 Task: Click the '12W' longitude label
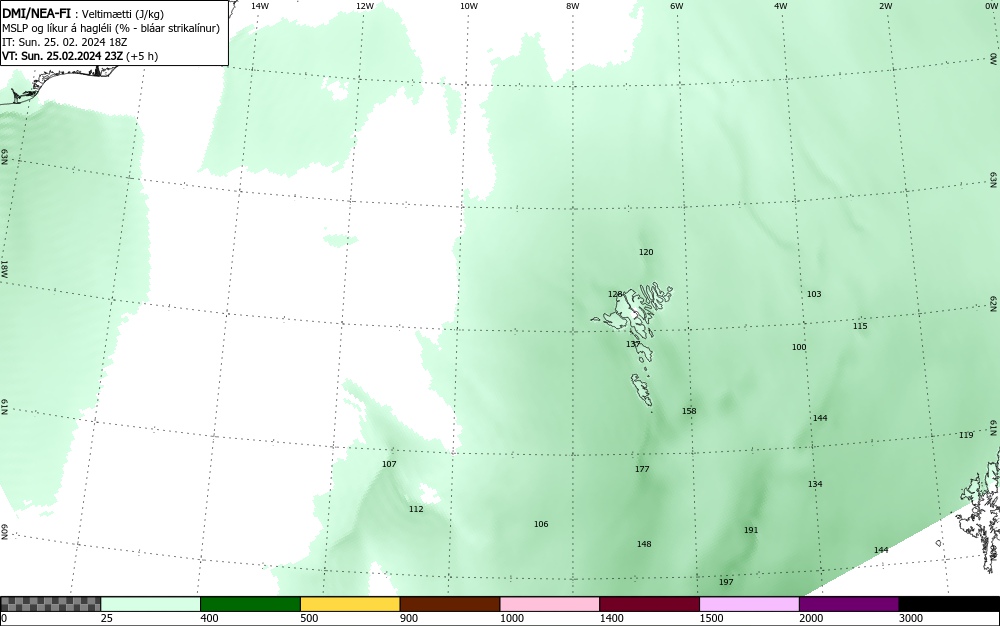click(x=364, y=6)
